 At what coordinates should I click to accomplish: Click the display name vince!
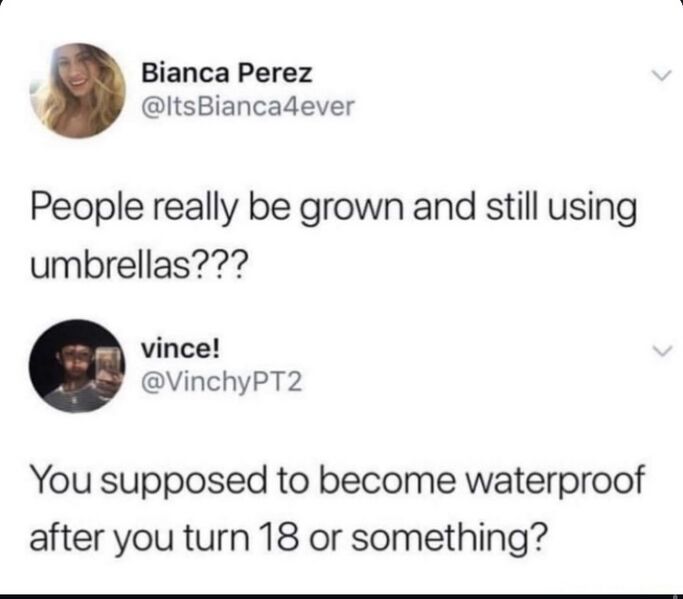(180, 349)
